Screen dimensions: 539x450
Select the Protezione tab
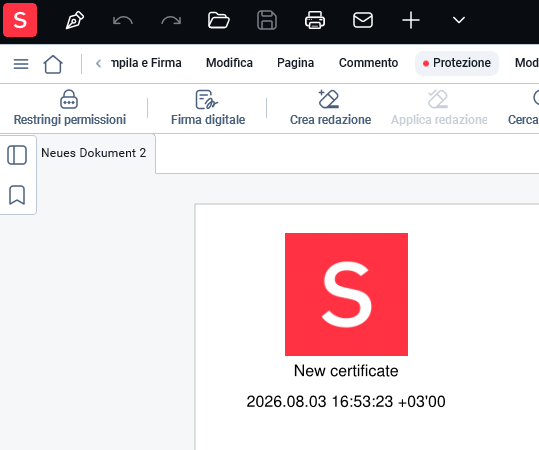(457, 63)
